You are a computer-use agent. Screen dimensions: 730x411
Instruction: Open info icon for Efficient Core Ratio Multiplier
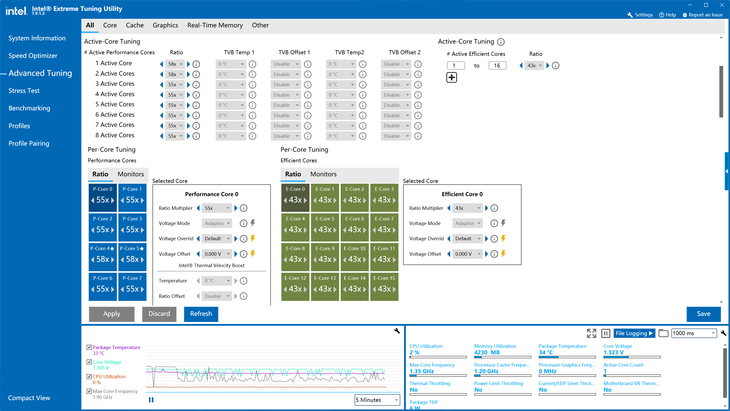pos(494,208)
